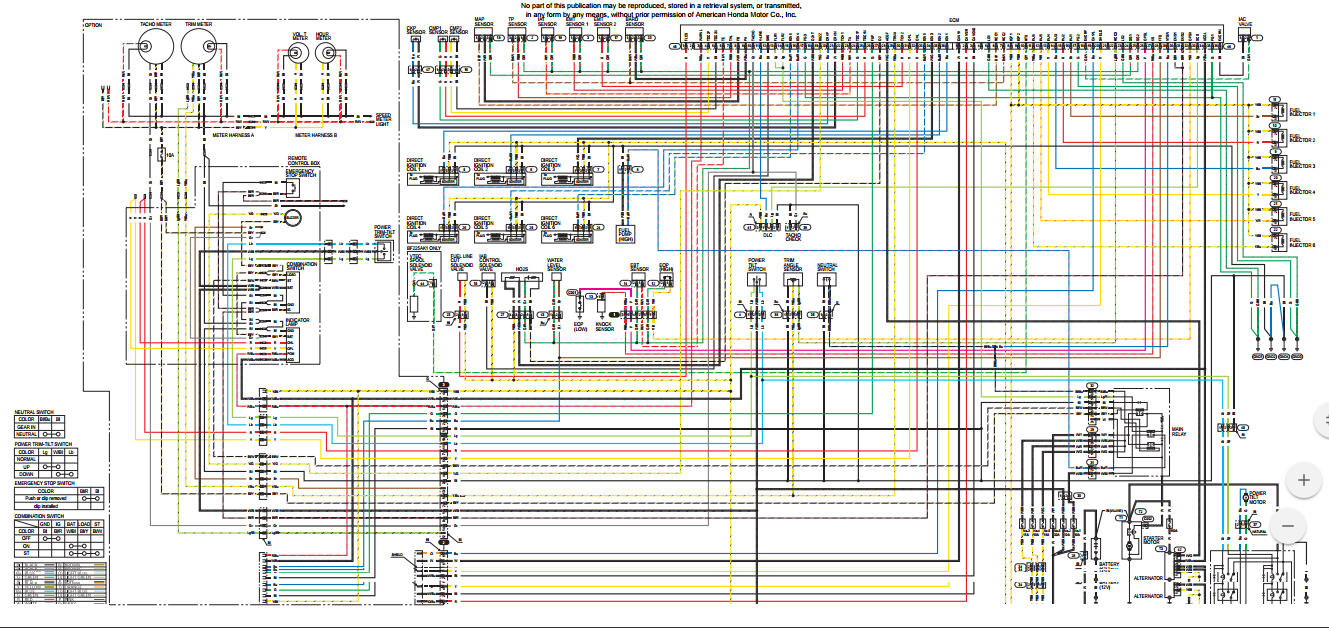Click the IAC Valve connector
The image size is (1329, 628).
pyautogui.click(x=1244, y=38)
